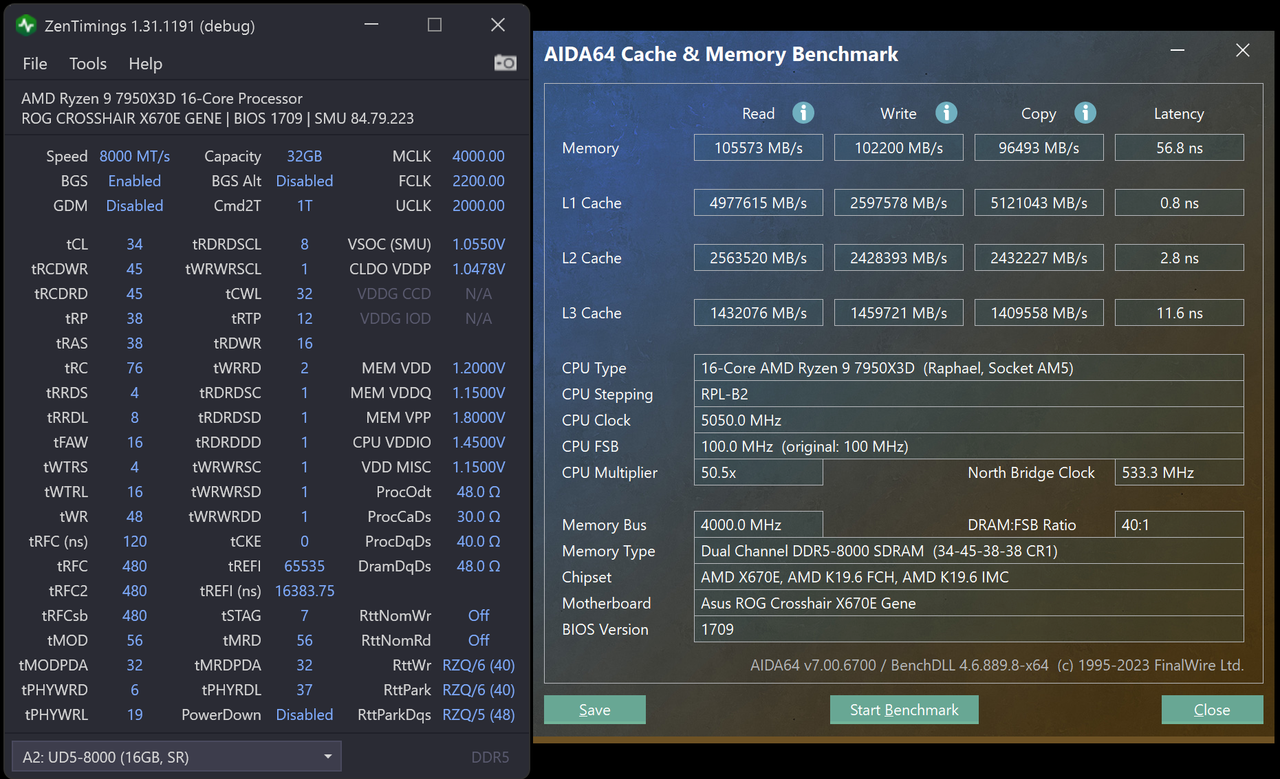
Task: Click the tRFC (ns) value 120
Action: [134, 541]
